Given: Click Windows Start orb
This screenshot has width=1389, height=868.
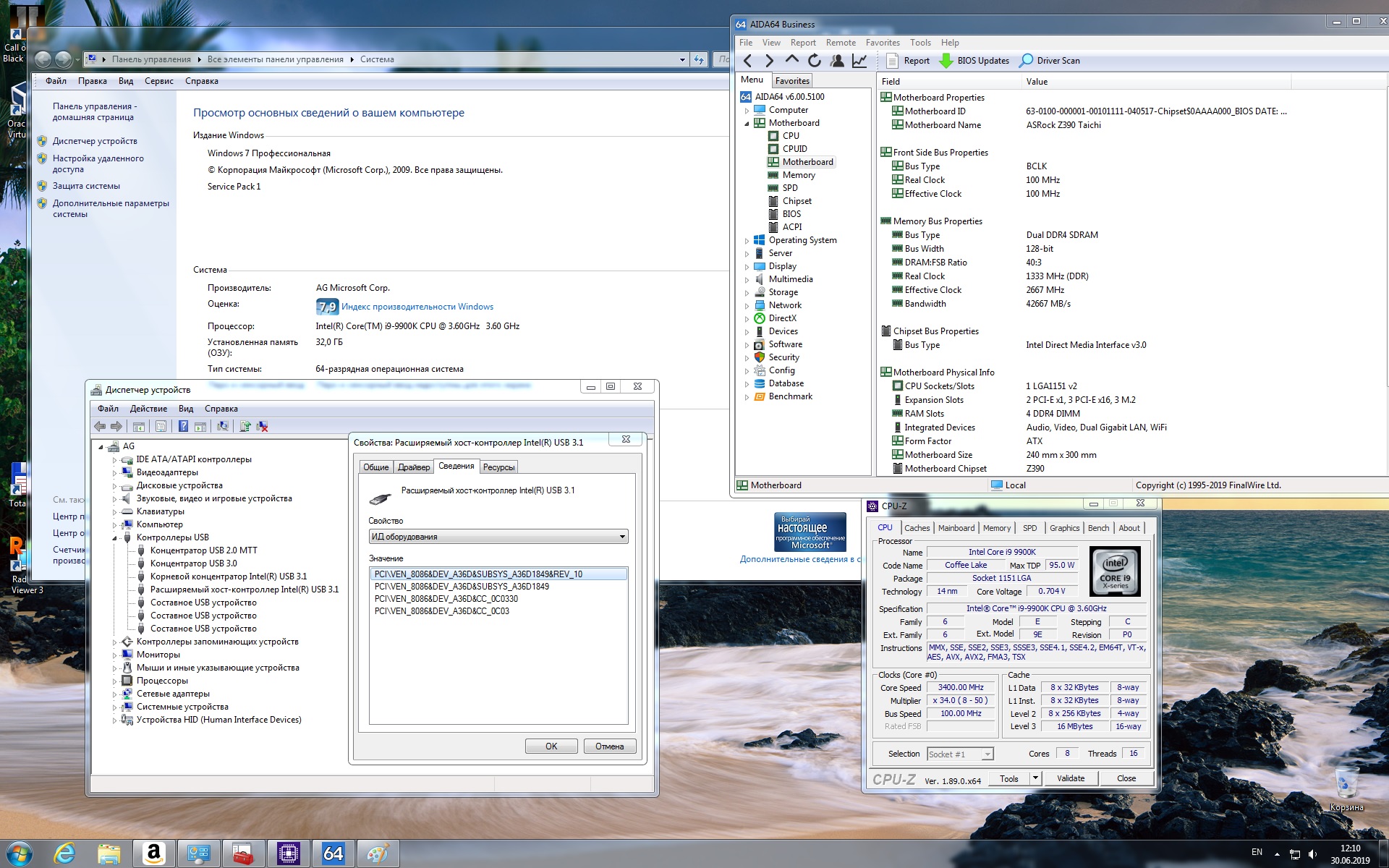Looking at the screenshot, I should [19, 854].
